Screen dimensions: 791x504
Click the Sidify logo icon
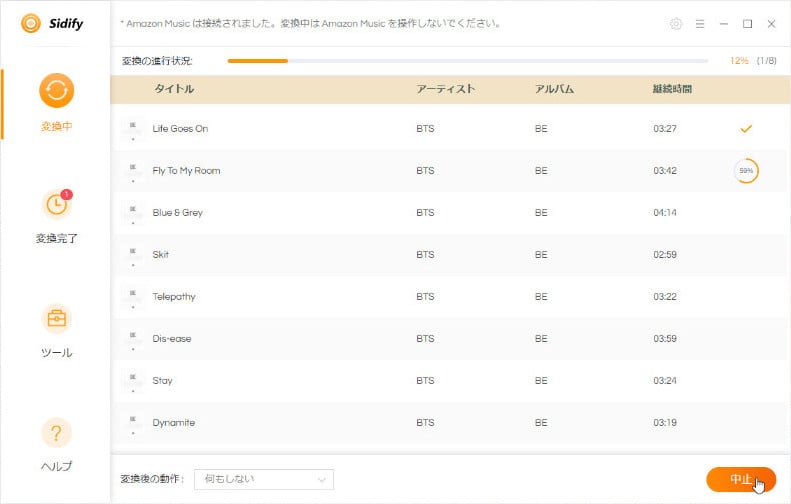point(31,23)
